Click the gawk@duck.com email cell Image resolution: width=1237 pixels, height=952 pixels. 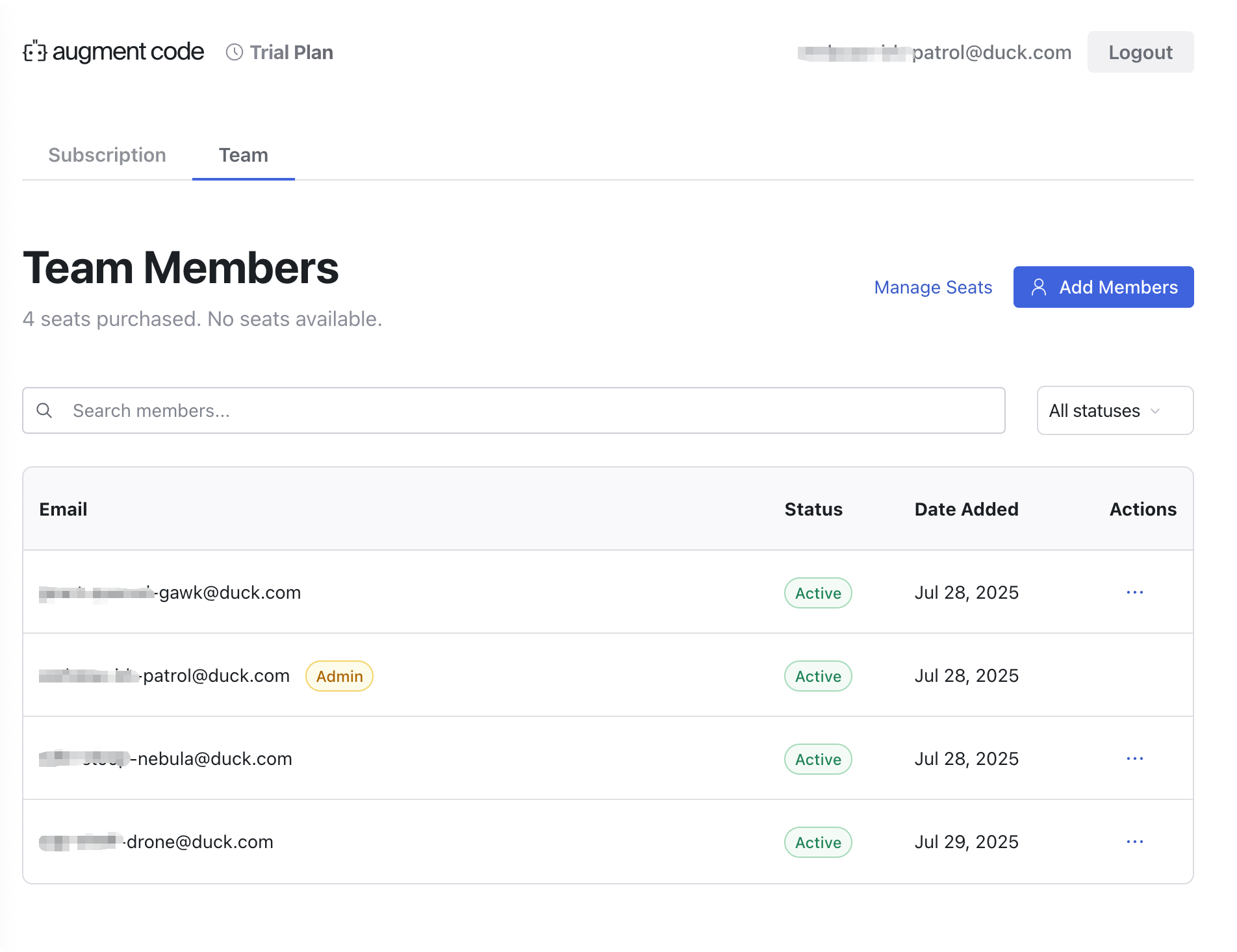pyautogui.click(x=170, y=592)
